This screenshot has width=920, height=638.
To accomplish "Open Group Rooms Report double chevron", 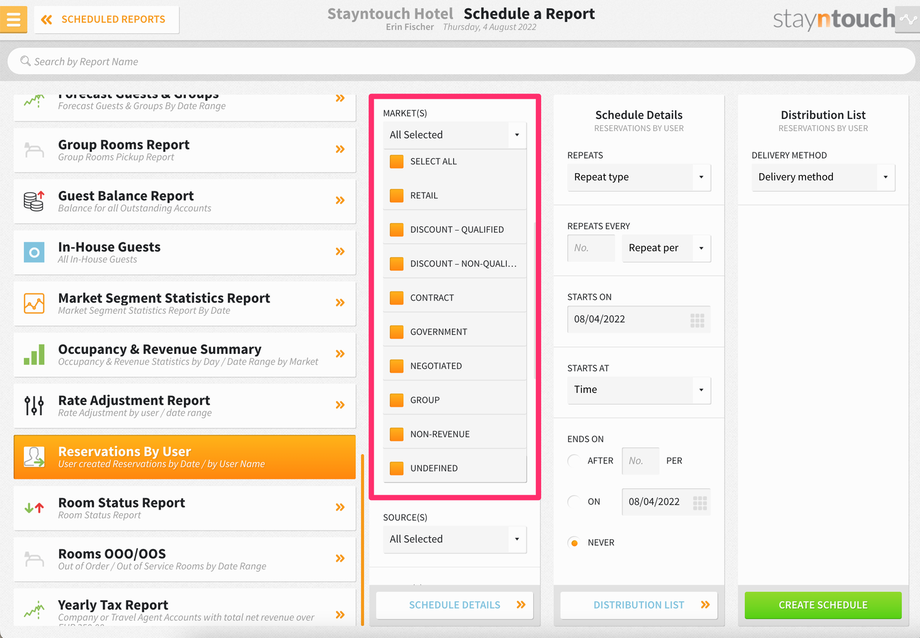I will point(340,149).
